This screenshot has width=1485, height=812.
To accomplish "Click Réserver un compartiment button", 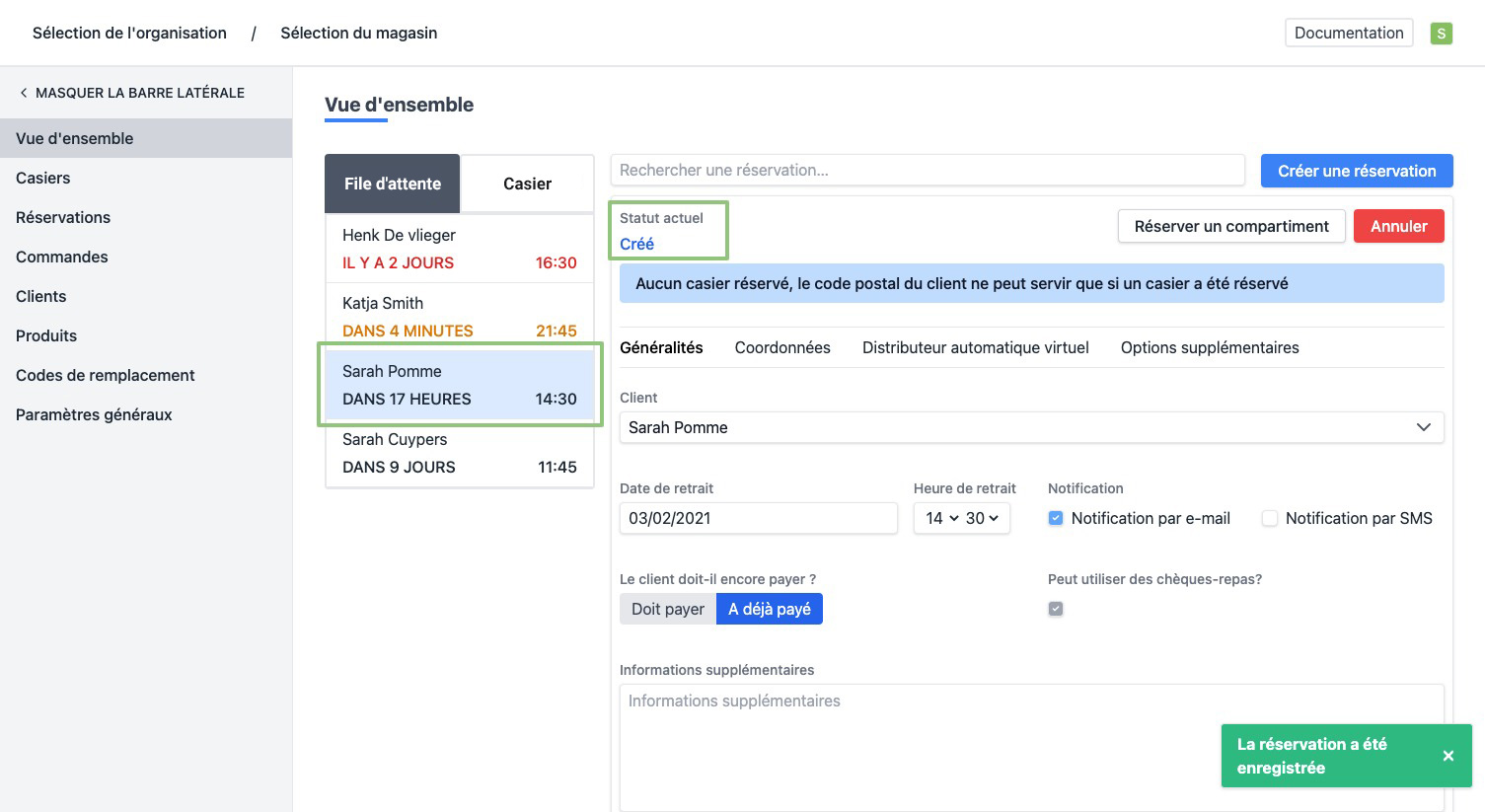I will (x=1230, y=226).
